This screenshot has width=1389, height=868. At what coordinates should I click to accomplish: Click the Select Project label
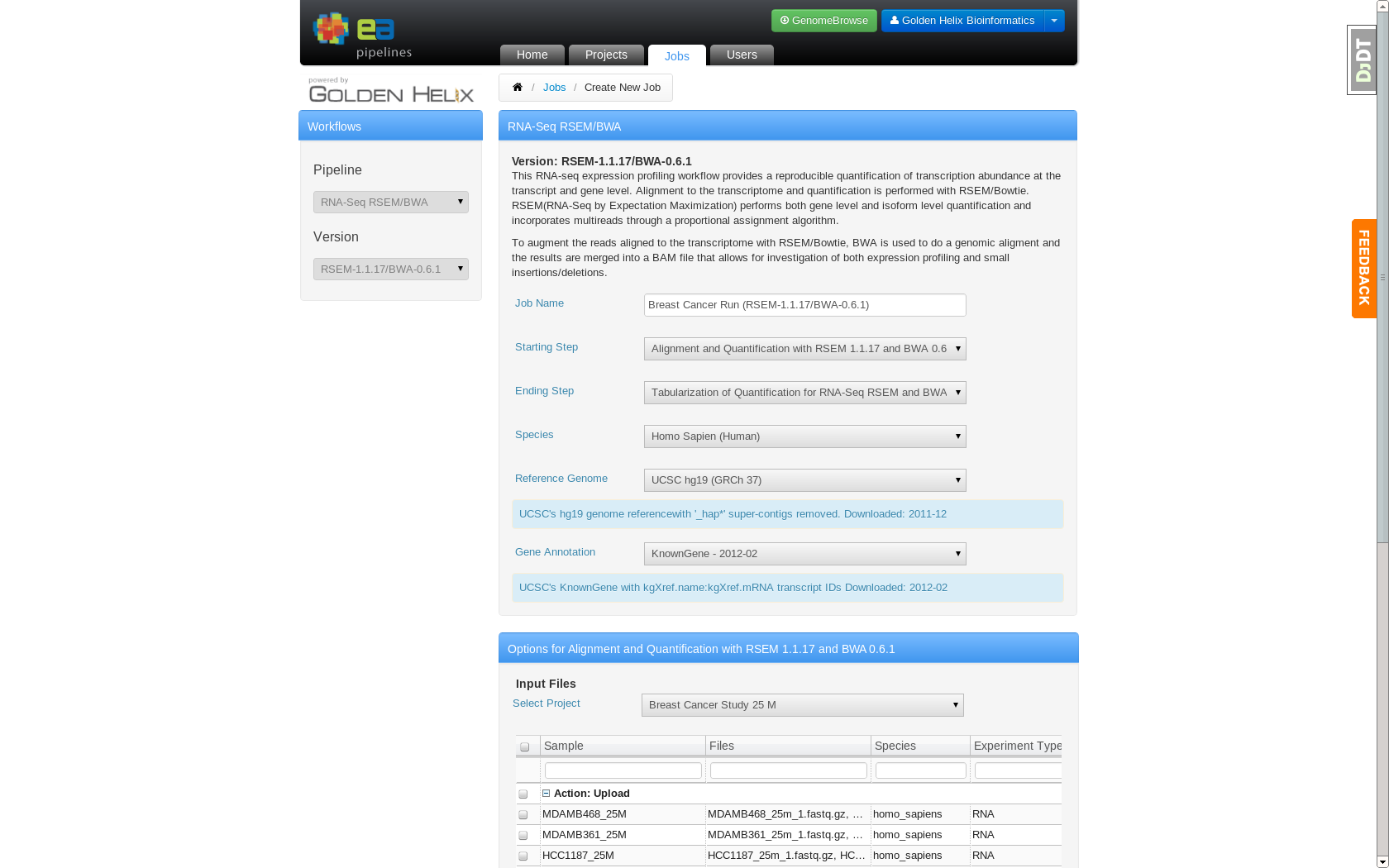[x=547, y=703]
